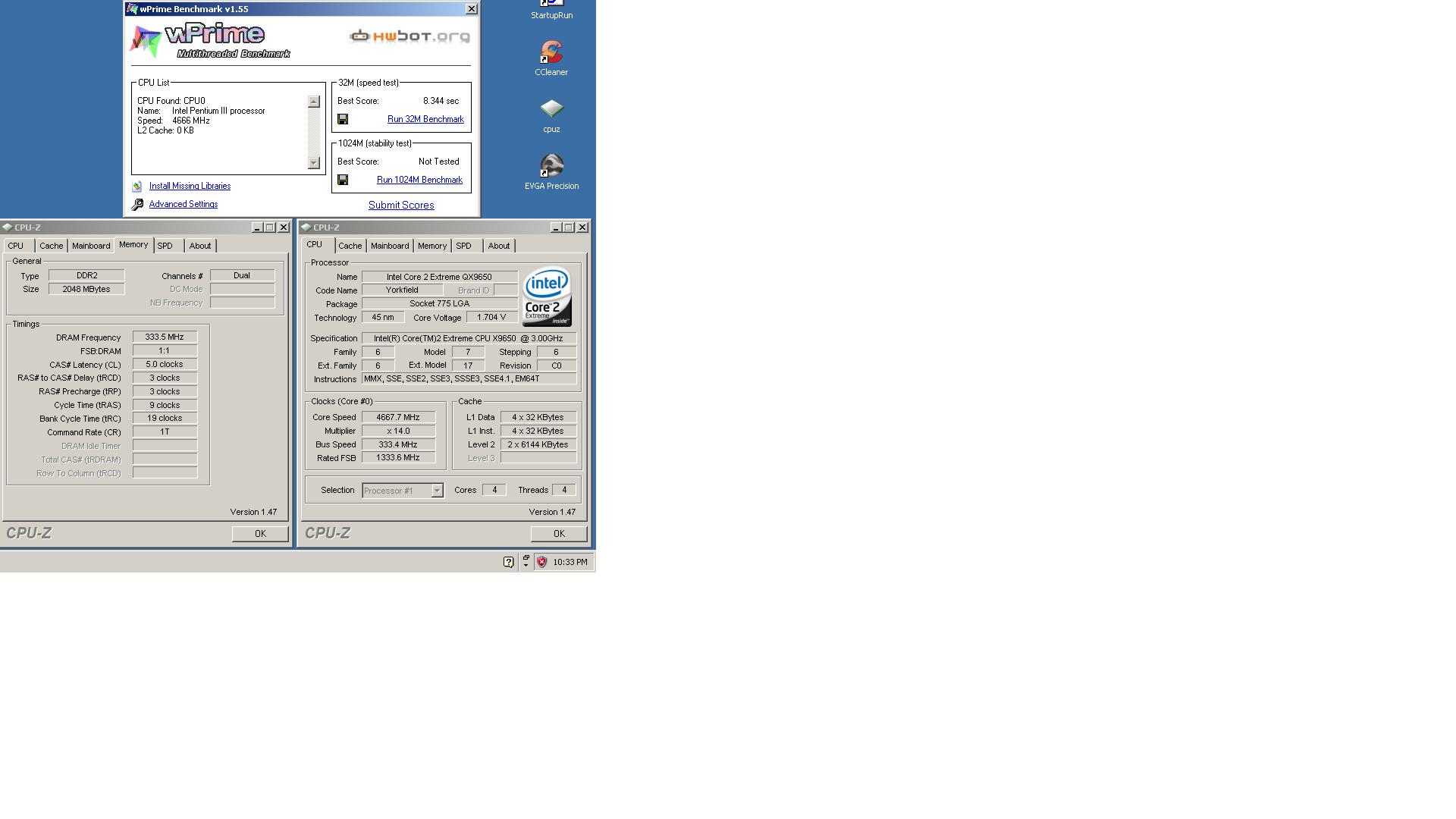Minimize the right CPU-Z CPU window

click(x=555, y=227)
